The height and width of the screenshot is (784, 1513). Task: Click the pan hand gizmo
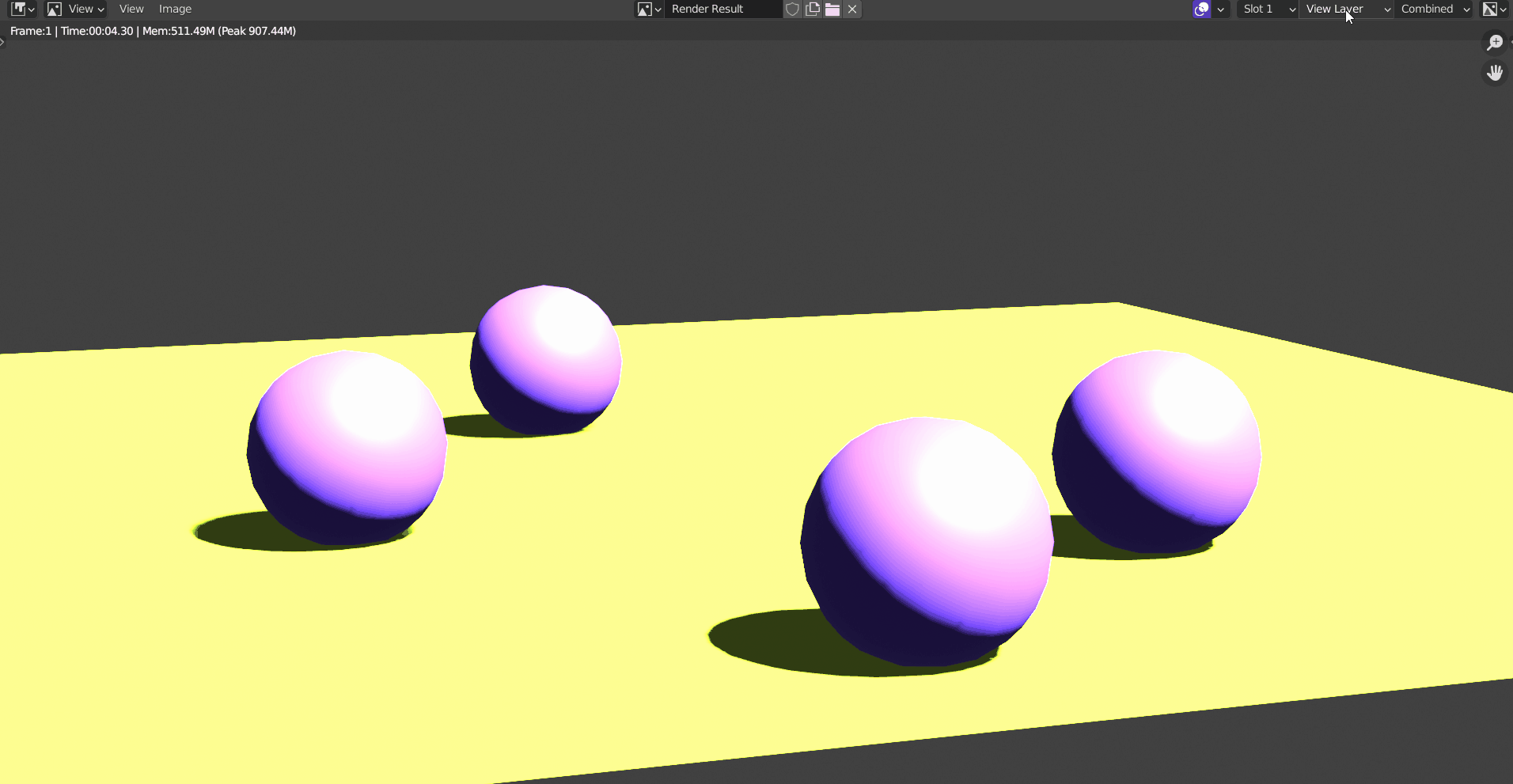(1495, 73)
